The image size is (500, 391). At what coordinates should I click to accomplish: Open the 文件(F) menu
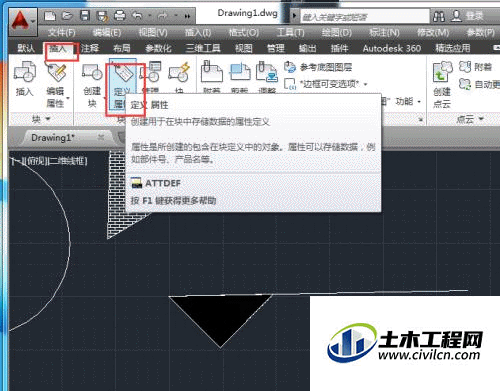(61, 33)
